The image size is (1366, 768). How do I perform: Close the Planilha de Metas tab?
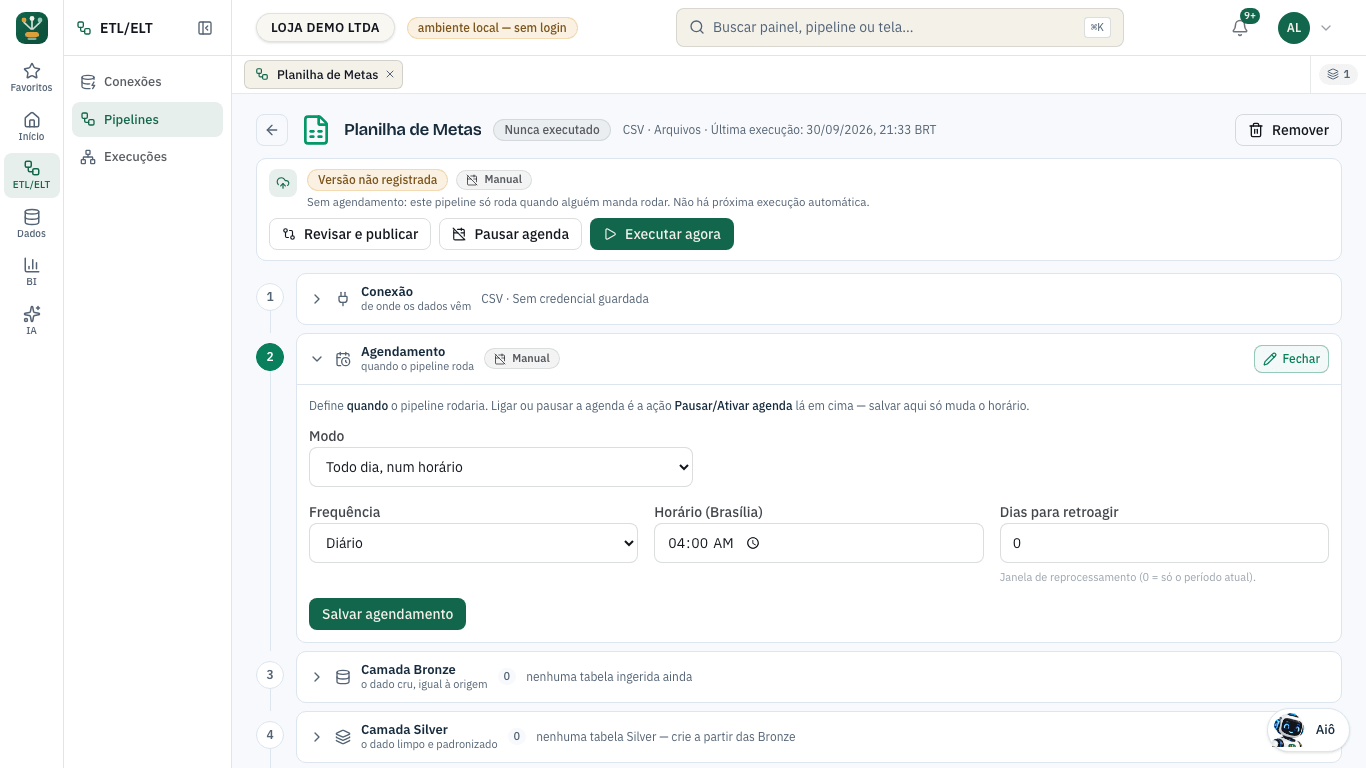390,74
